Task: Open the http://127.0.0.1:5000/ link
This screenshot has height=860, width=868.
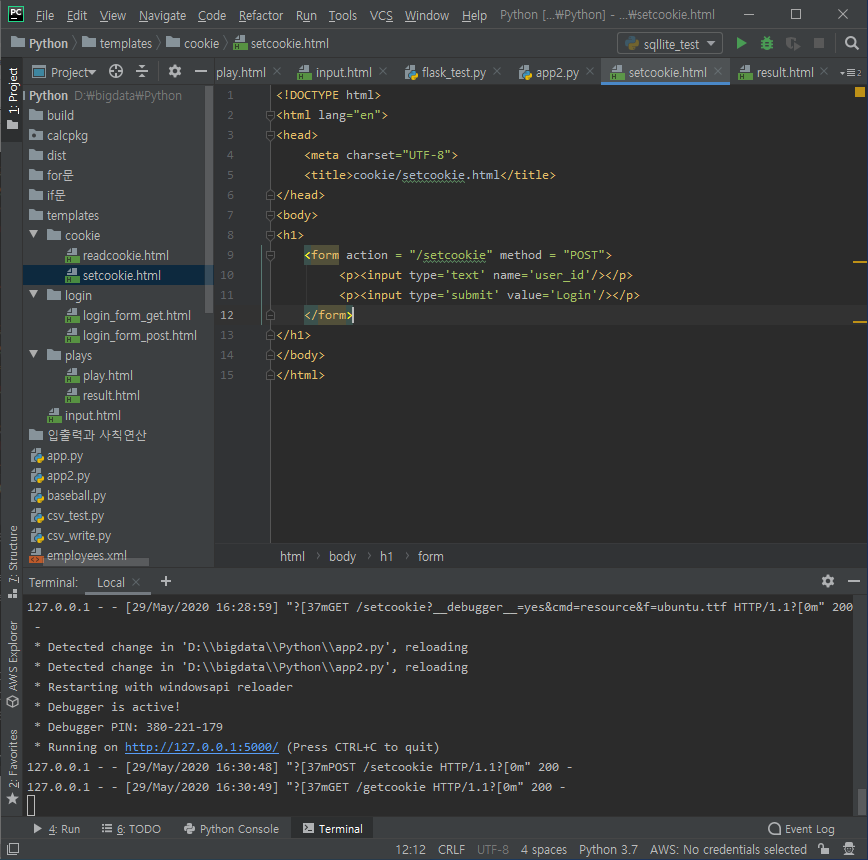Action: tap(202, 747)
